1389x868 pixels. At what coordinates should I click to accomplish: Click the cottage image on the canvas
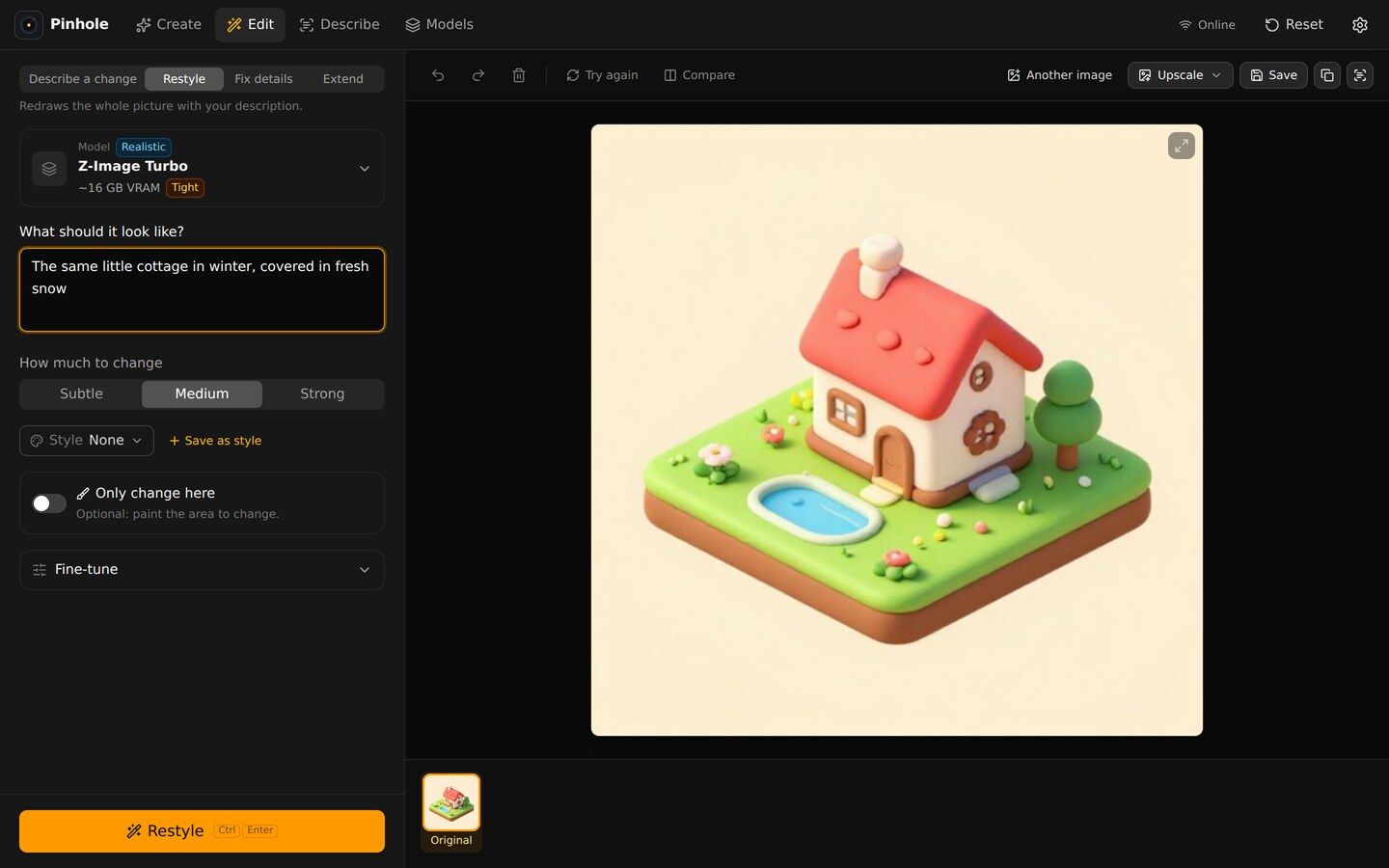point(897,430)
